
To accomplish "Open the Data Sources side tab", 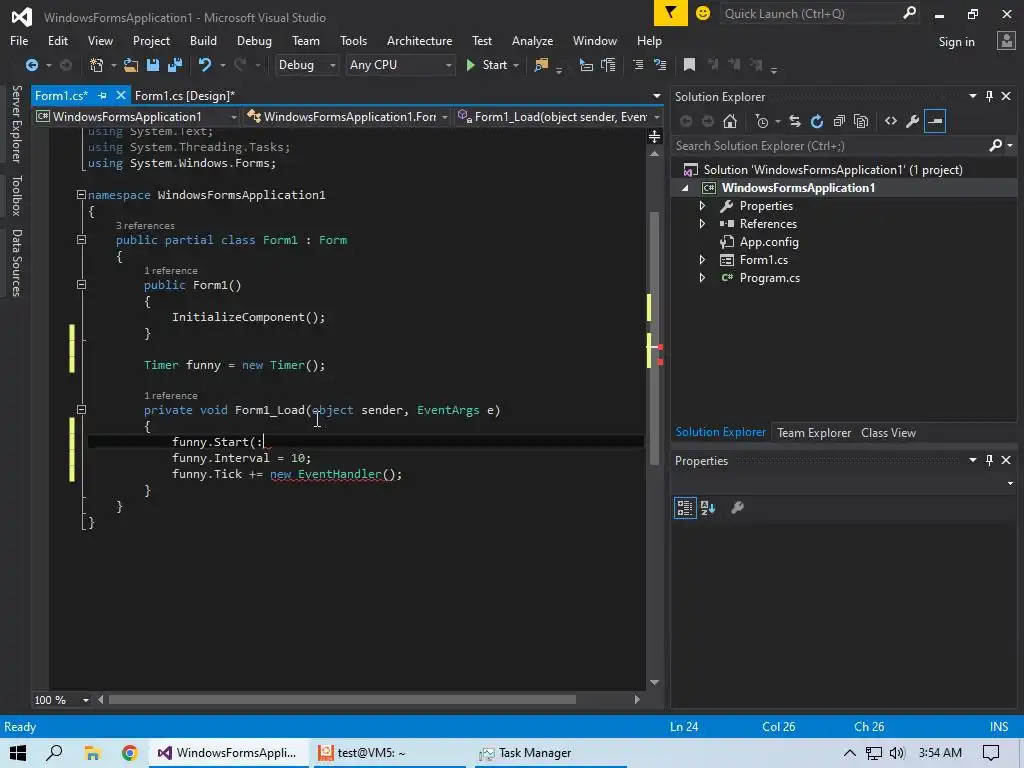I will click(x=16, y=263).
